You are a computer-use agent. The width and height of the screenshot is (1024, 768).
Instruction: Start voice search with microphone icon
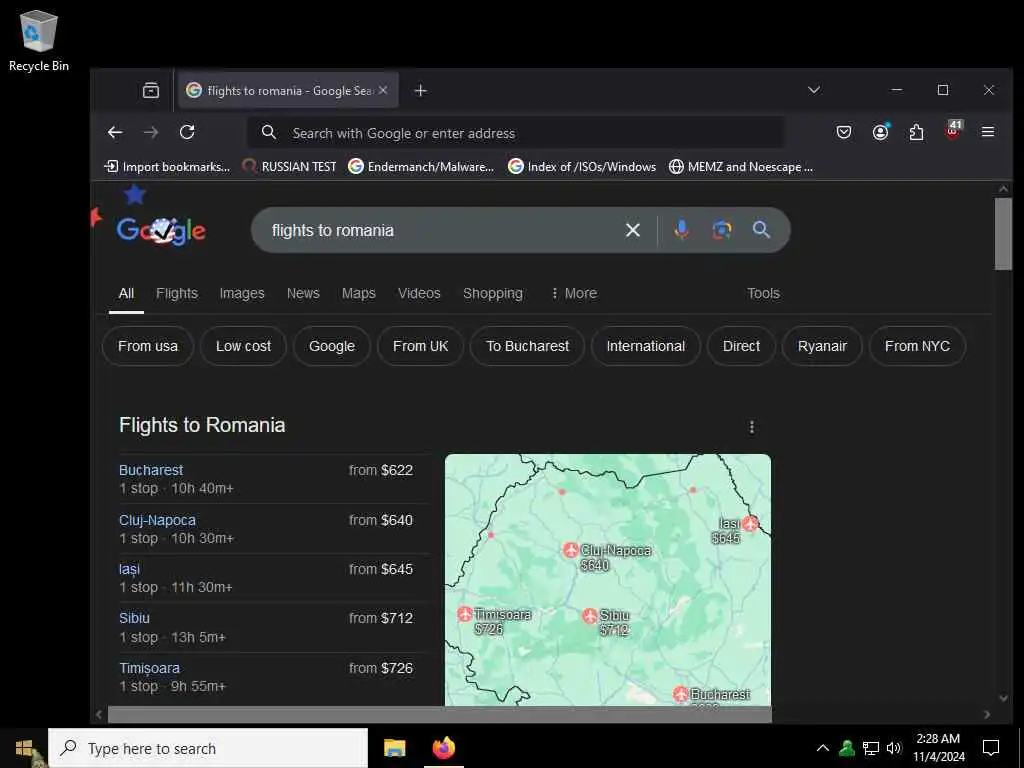681,230
